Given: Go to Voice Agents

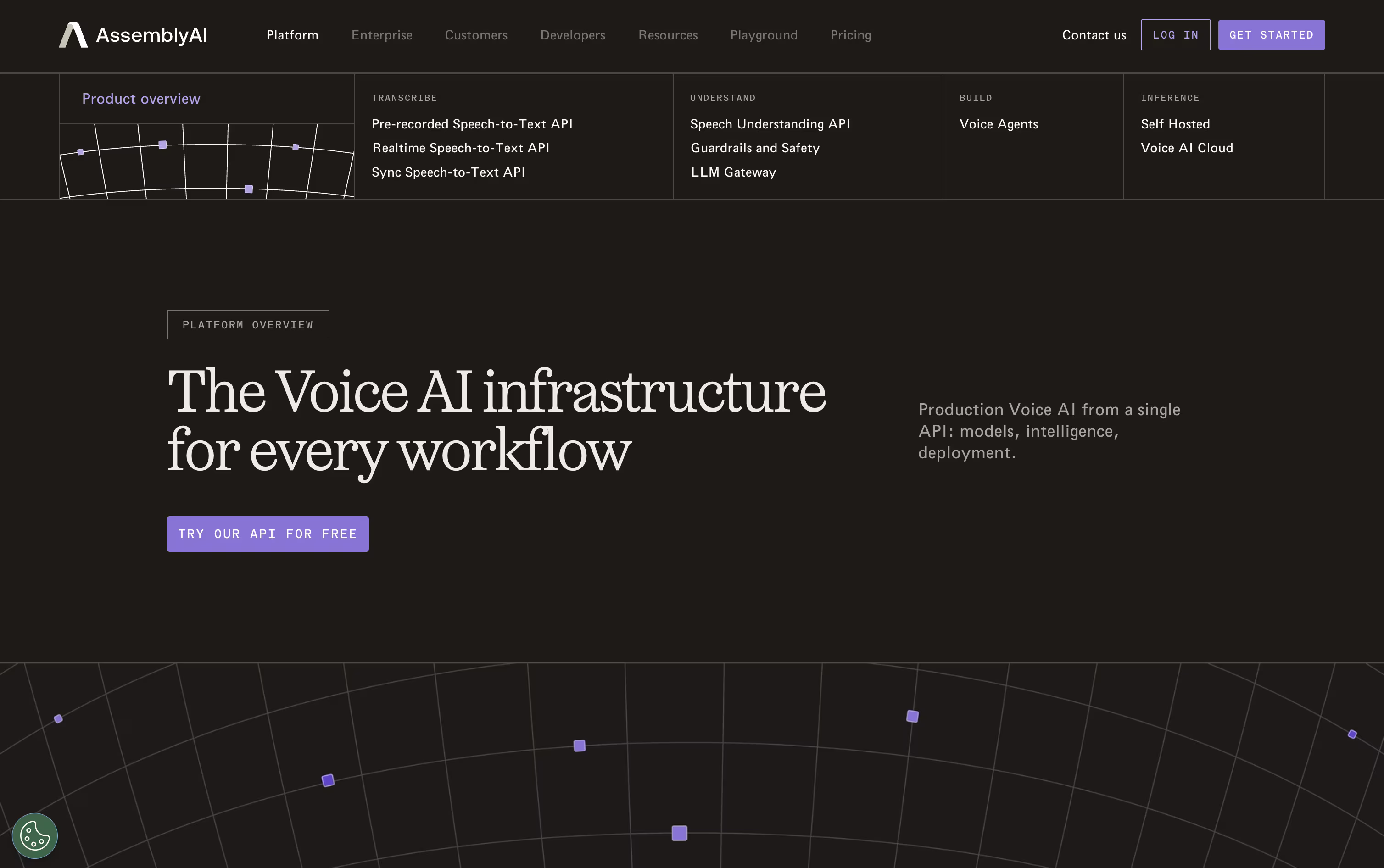Looking at the screenshot, I should point(999,124).
